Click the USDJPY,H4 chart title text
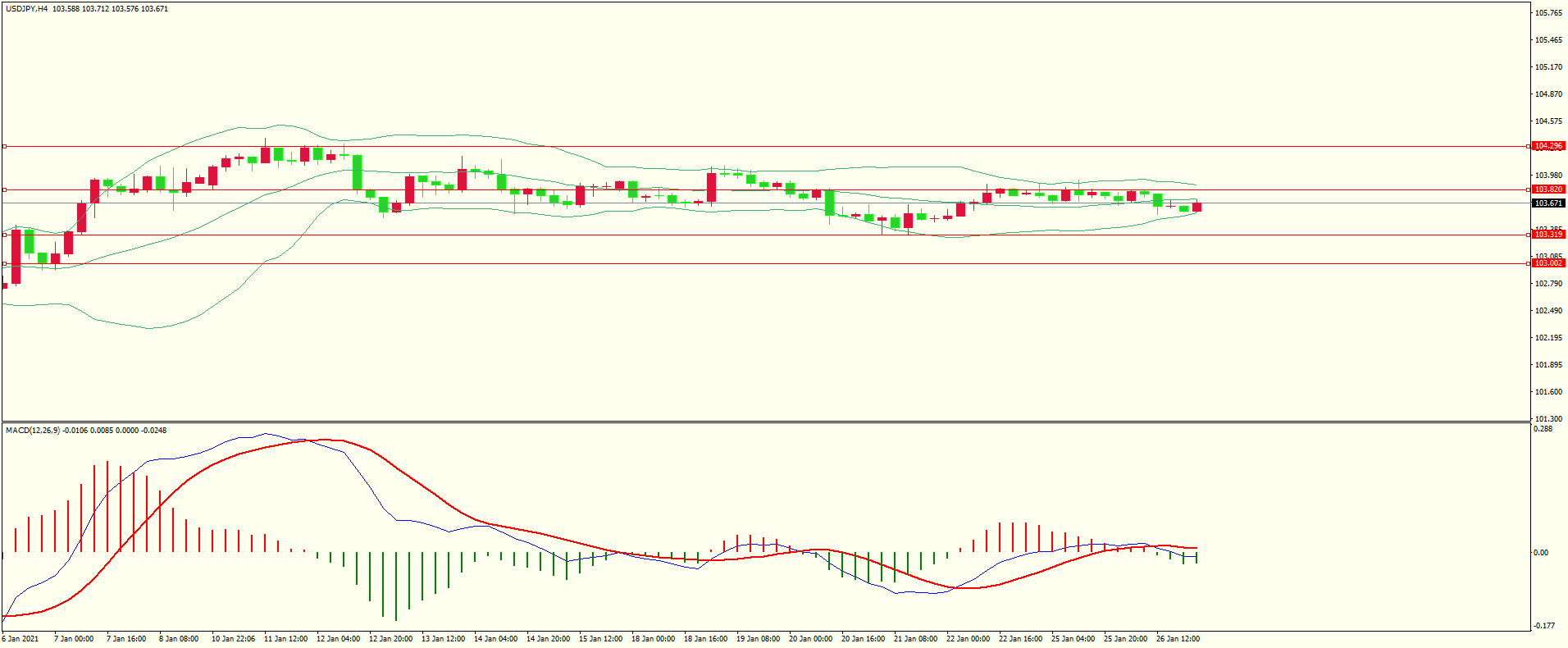Image resolution: width=1568 pixels, height=648 pixels. [26, 9]
